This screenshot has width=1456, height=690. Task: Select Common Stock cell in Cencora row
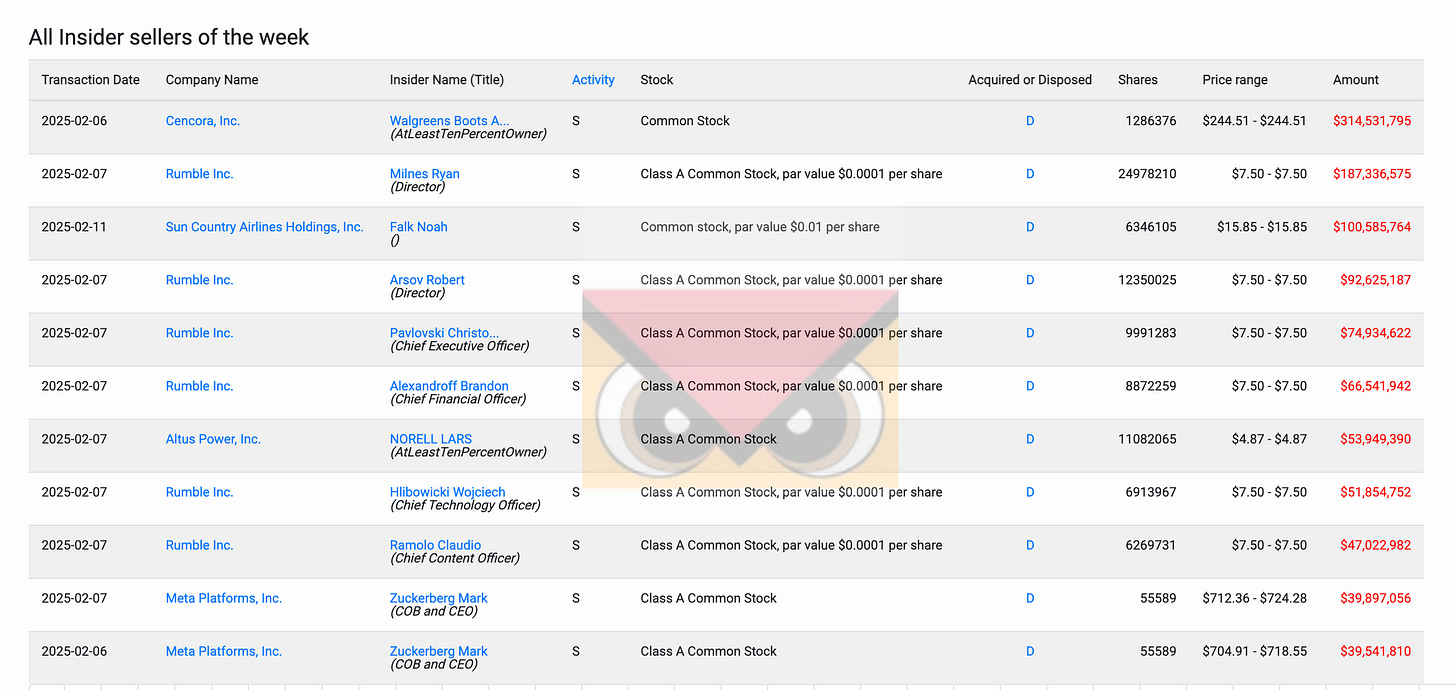pos(685,121)
